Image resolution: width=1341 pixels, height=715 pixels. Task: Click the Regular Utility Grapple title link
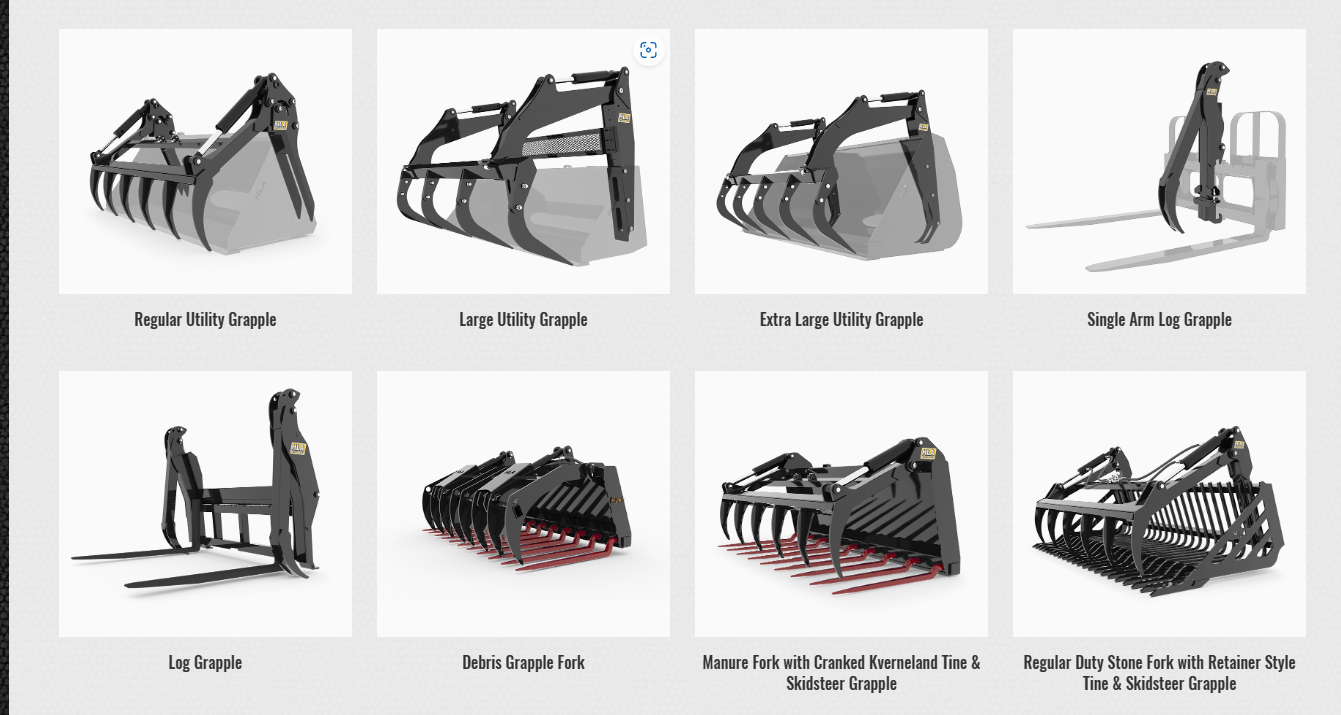click(205, 320)
